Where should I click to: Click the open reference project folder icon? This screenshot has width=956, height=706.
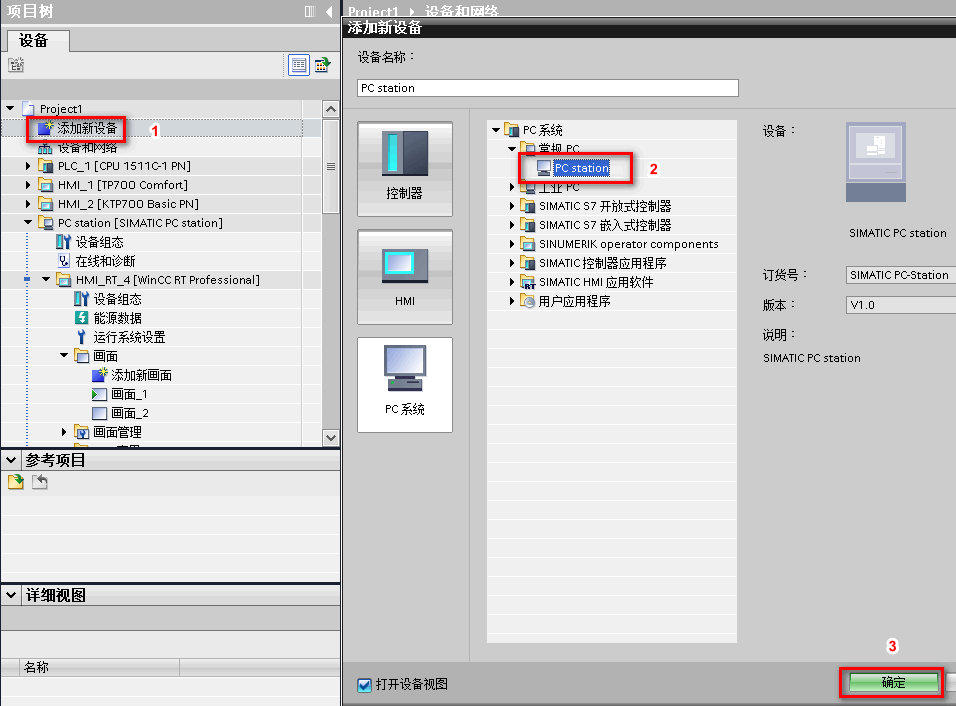(16, 482)
